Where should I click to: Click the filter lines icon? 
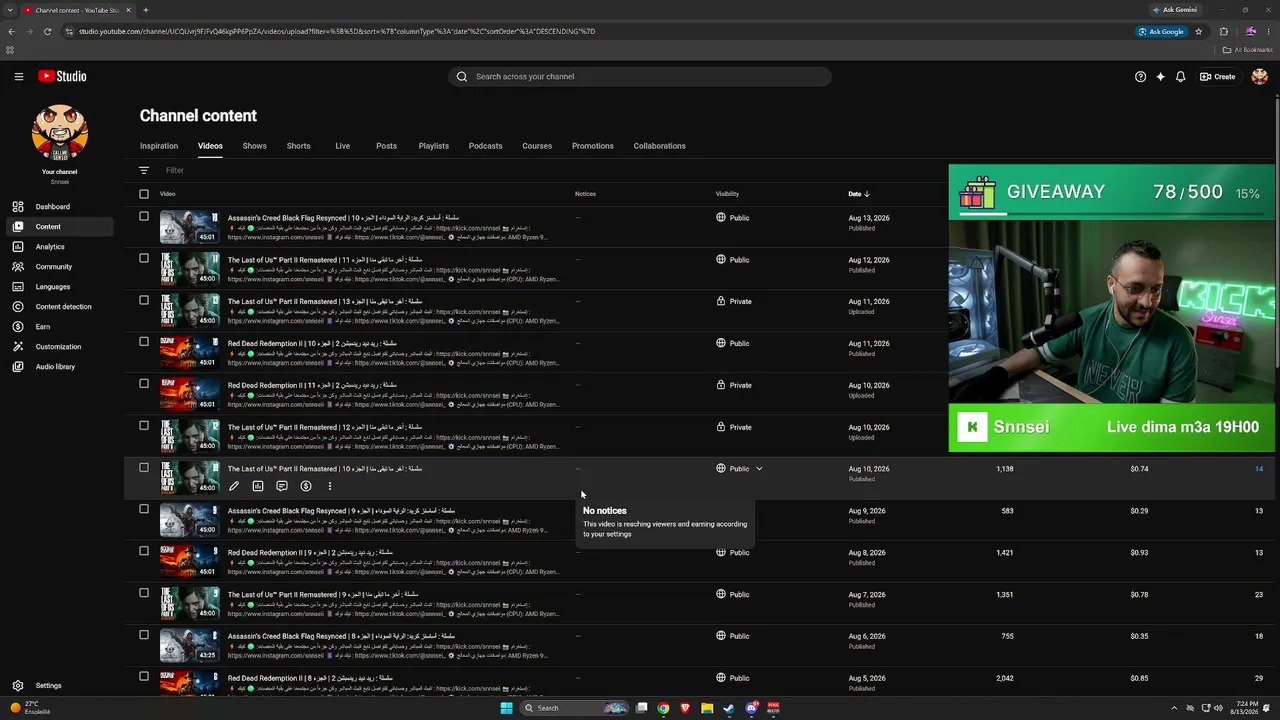click(144, 170)
